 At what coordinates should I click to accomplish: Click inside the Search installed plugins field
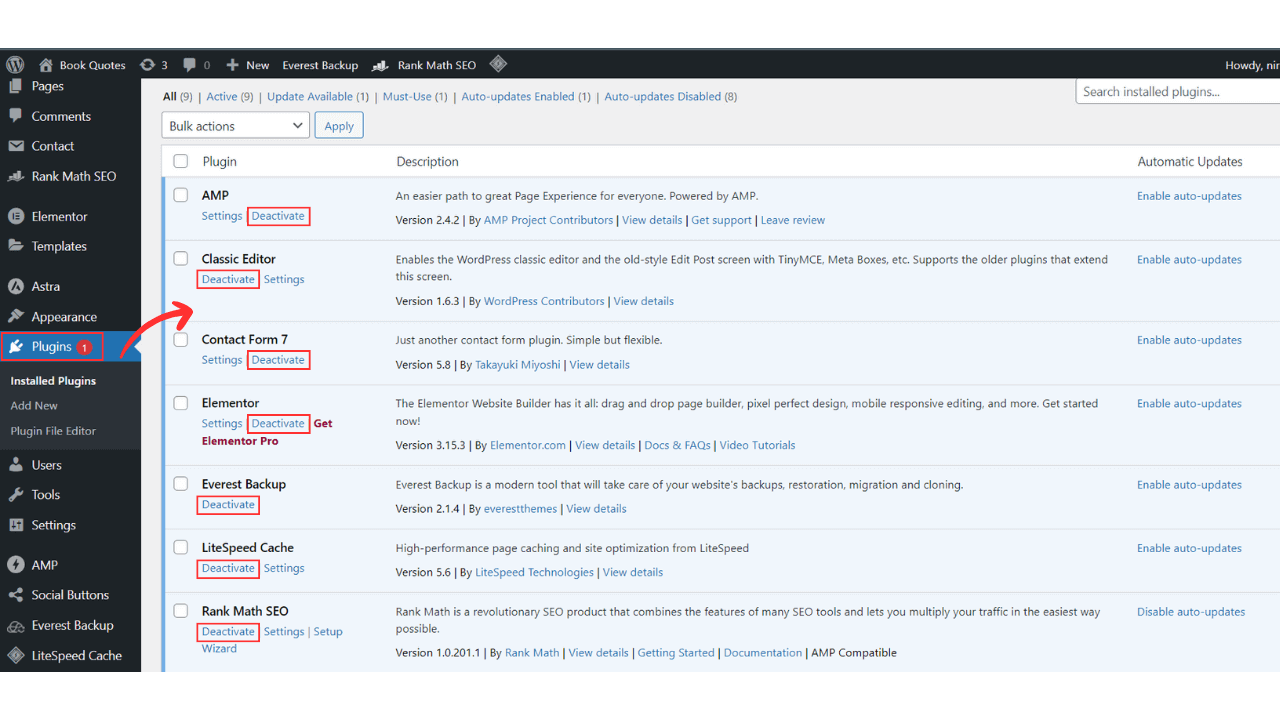coord(1180,91)
